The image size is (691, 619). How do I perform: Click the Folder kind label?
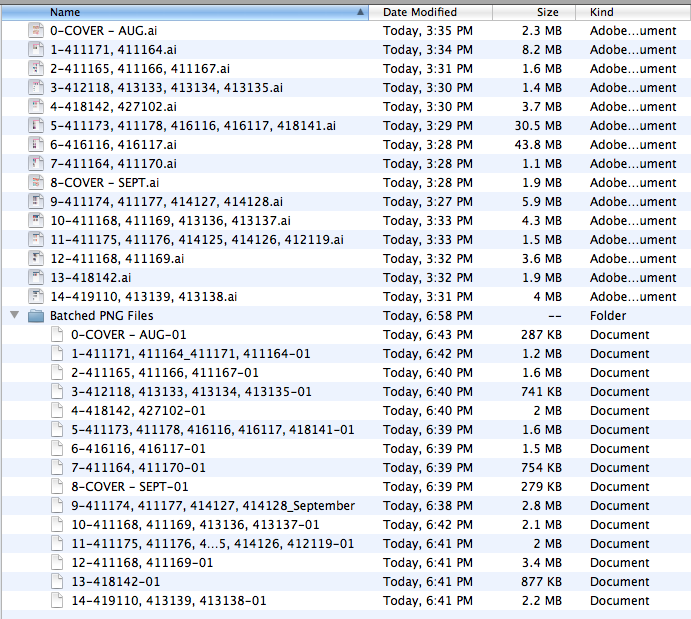(x=608, y=315)
